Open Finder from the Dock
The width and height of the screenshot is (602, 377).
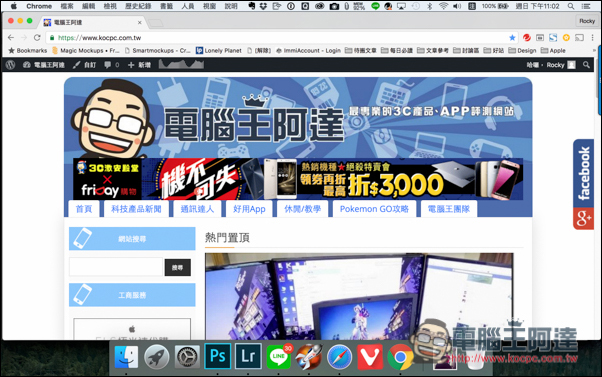point(126,357)
